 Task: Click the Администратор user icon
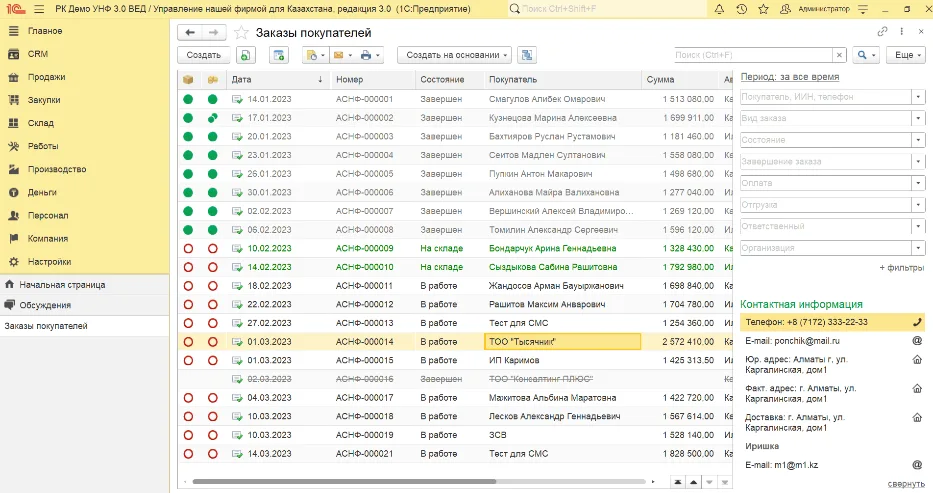(785, 9)
